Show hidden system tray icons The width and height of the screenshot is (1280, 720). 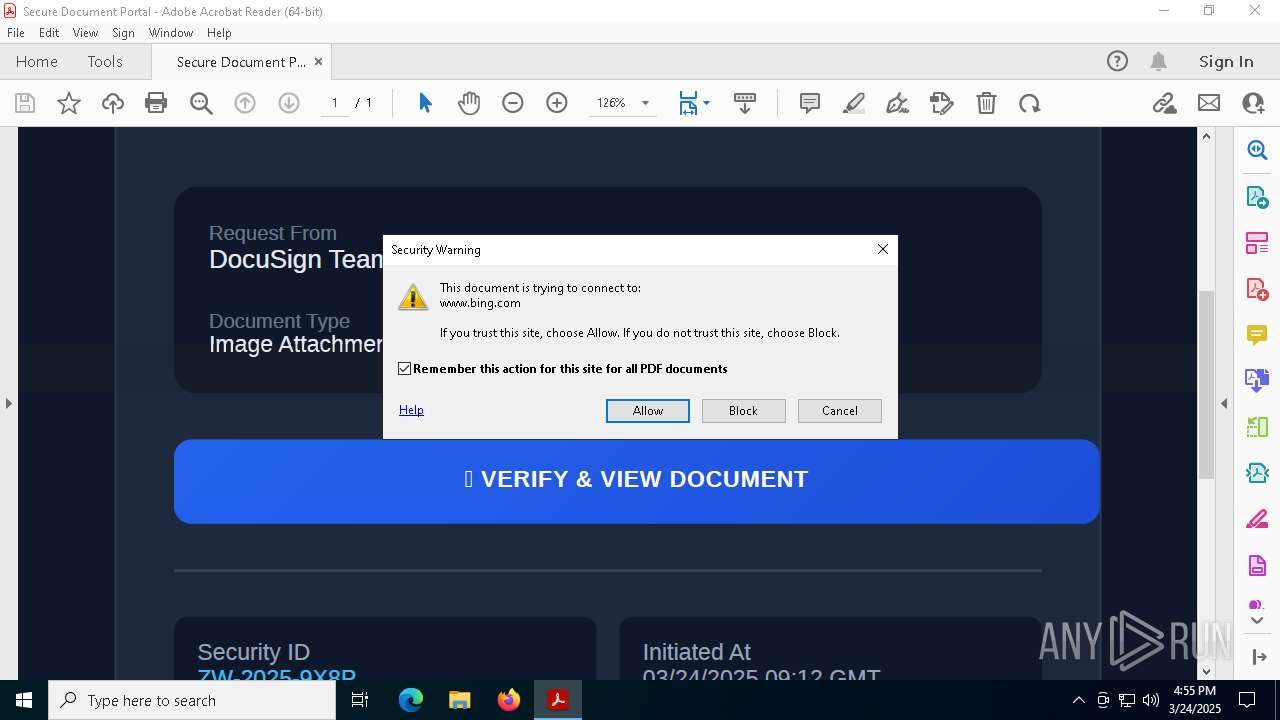point(1078,700)
